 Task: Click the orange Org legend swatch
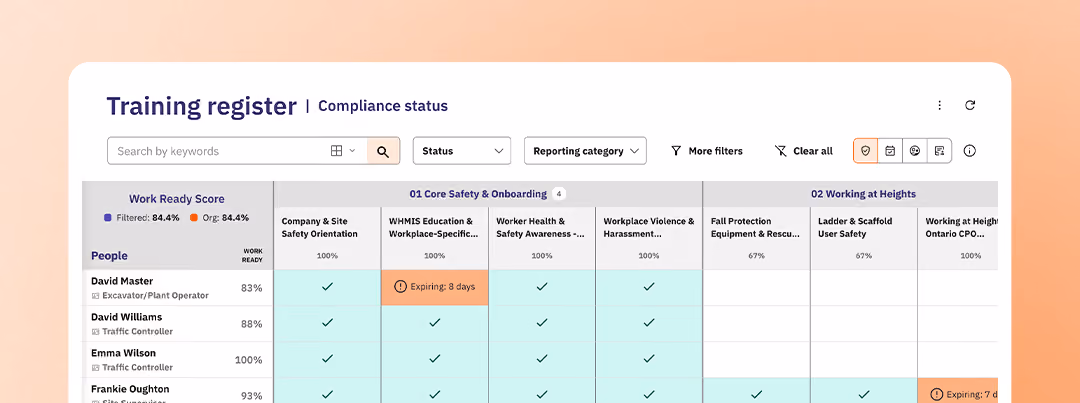point(194,218)
